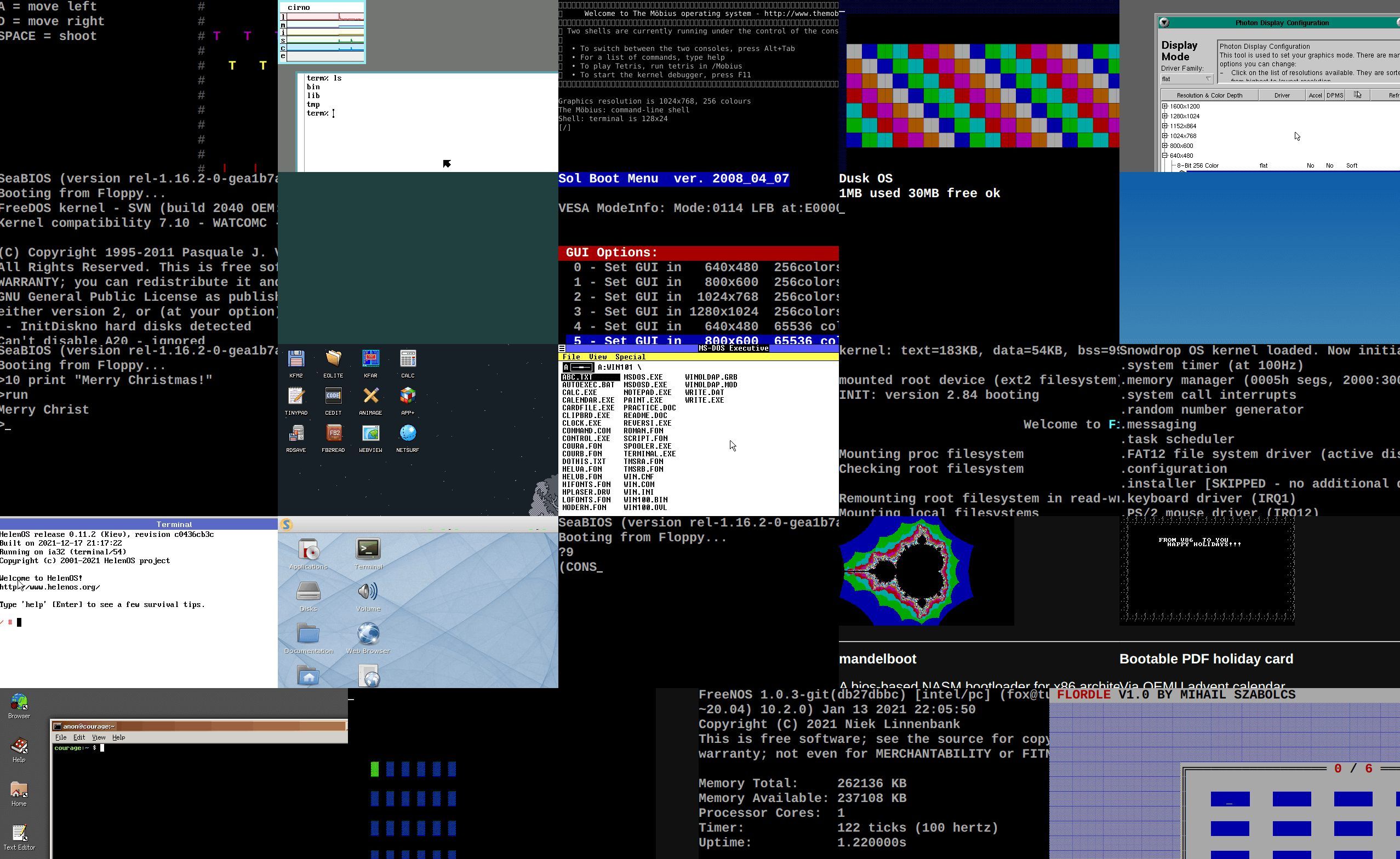1400x859 pixels.
Task: Open the Photon window menu button
Action: pyautogui.click(x=1164, y=22)
